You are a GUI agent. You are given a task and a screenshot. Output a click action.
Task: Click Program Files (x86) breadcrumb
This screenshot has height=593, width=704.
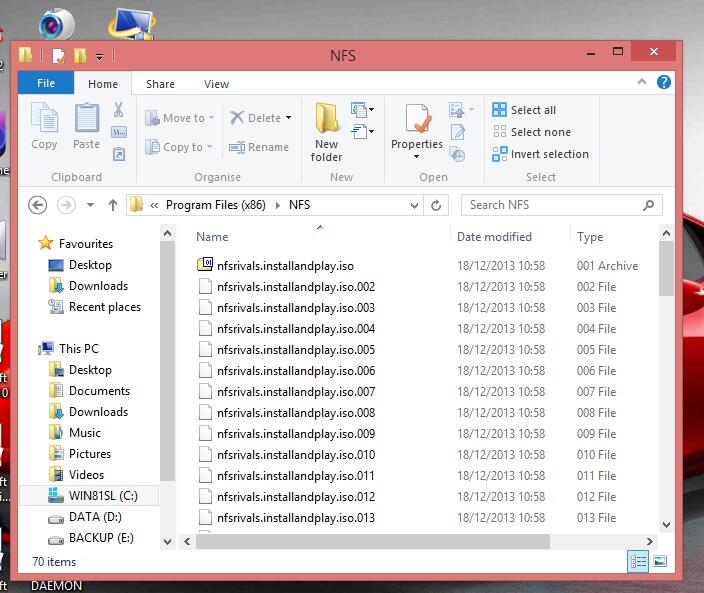coord(216,205)
